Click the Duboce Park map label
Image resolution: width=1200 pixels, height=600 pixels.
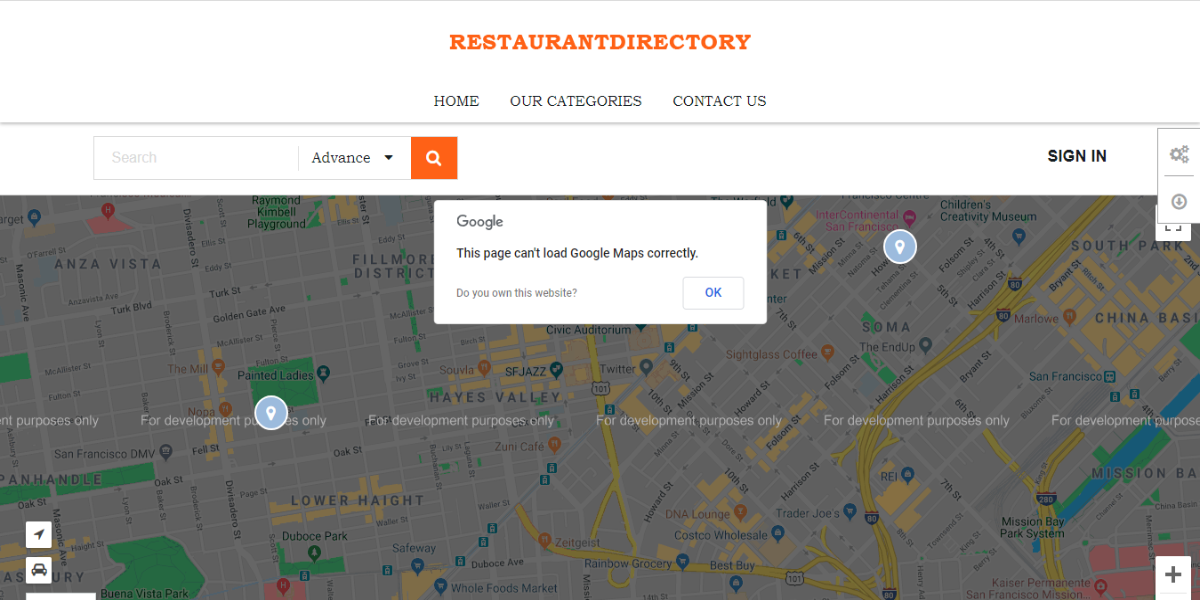315,536
